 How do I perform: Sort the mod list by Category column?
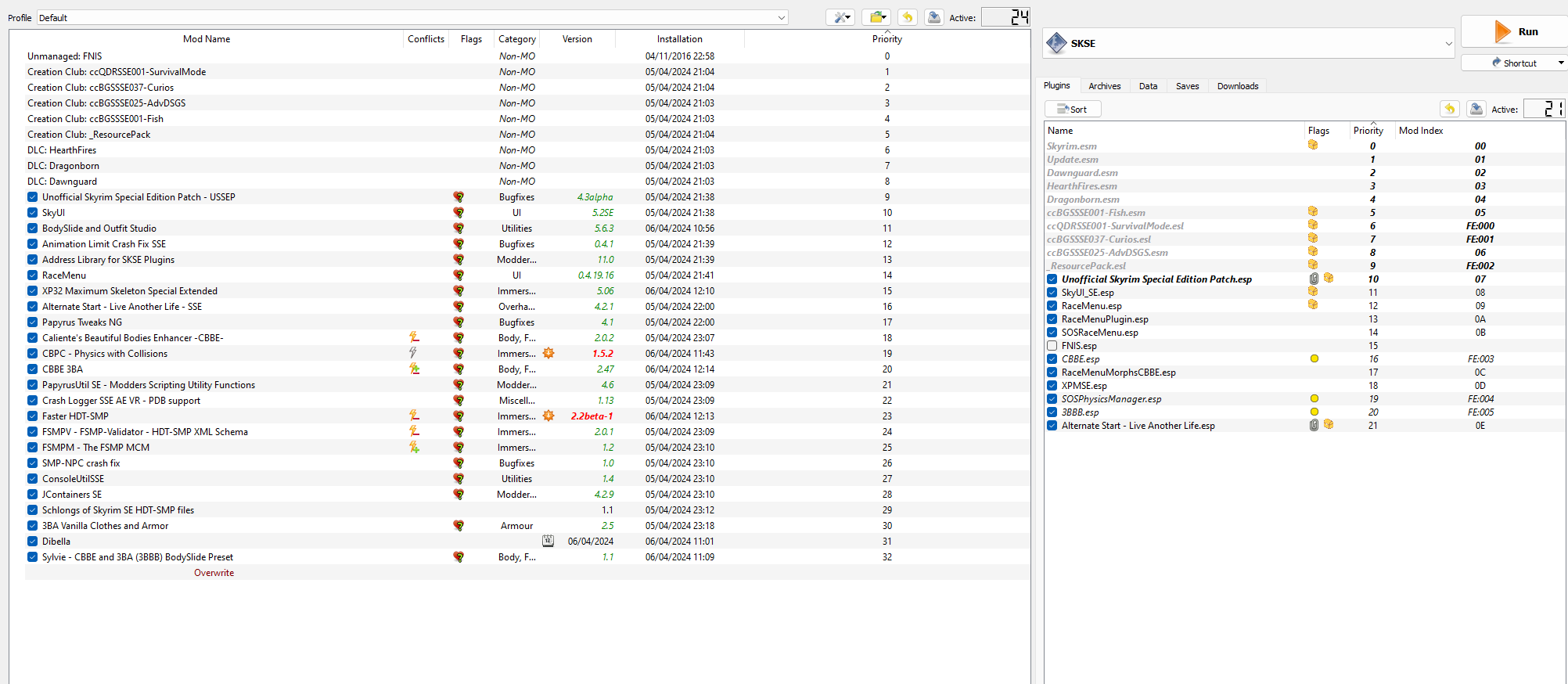tap(516, 39)
